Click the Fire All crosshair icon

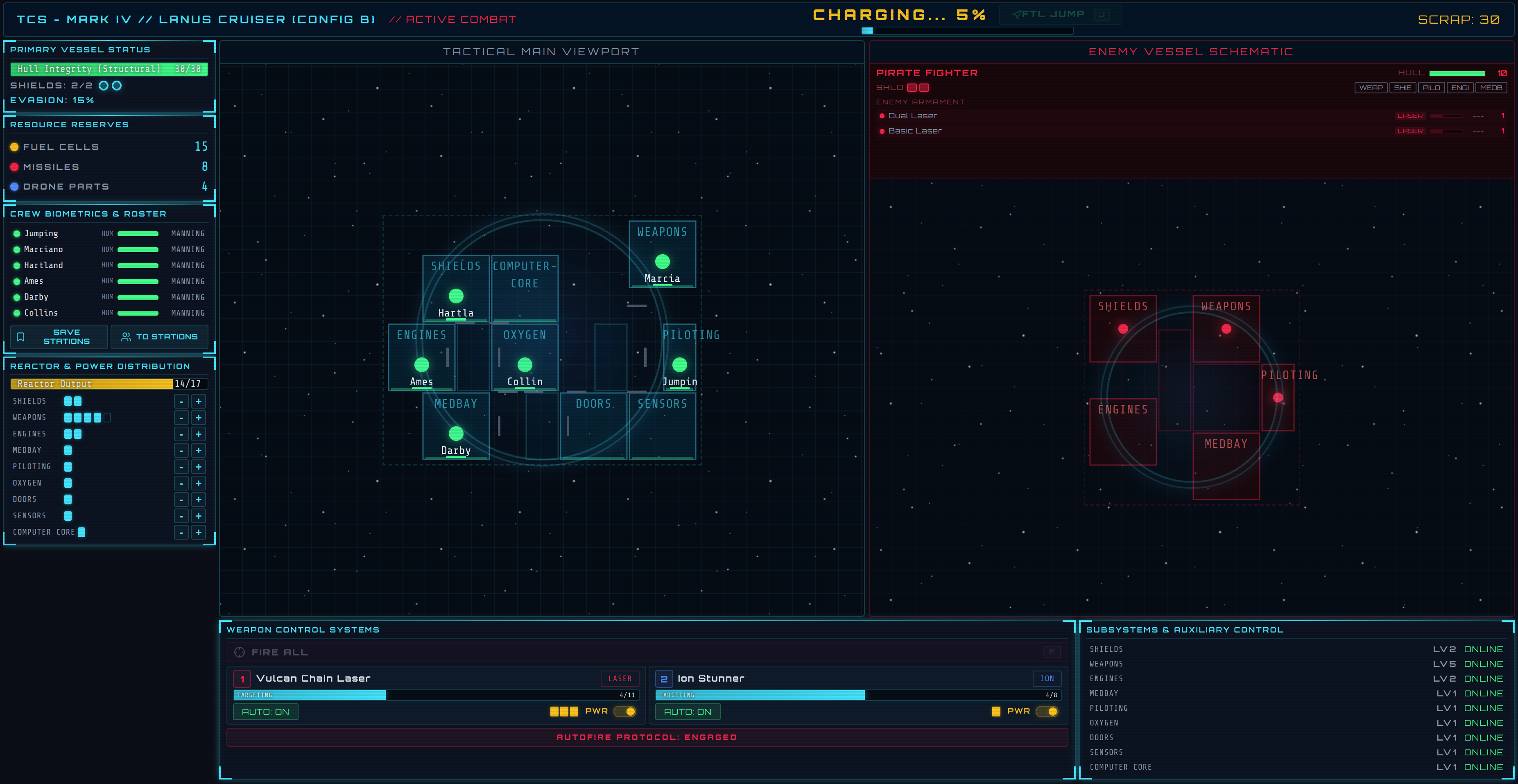(239, 652)
